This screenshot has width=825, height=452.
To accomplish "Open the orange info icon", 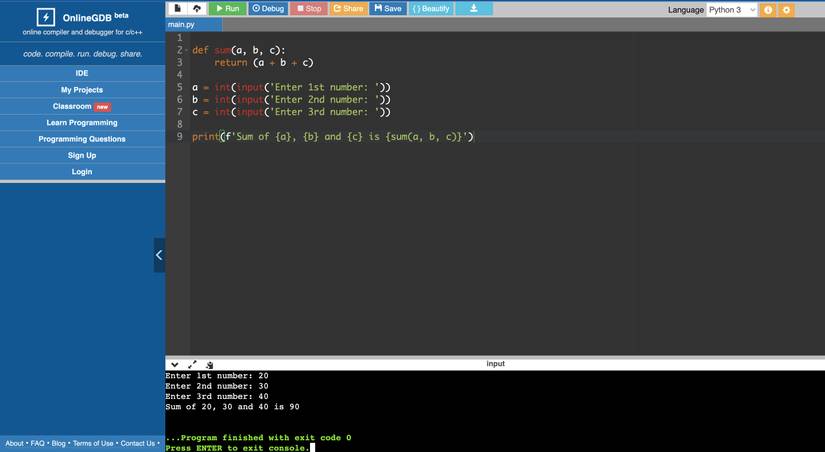I will (768, 9).
